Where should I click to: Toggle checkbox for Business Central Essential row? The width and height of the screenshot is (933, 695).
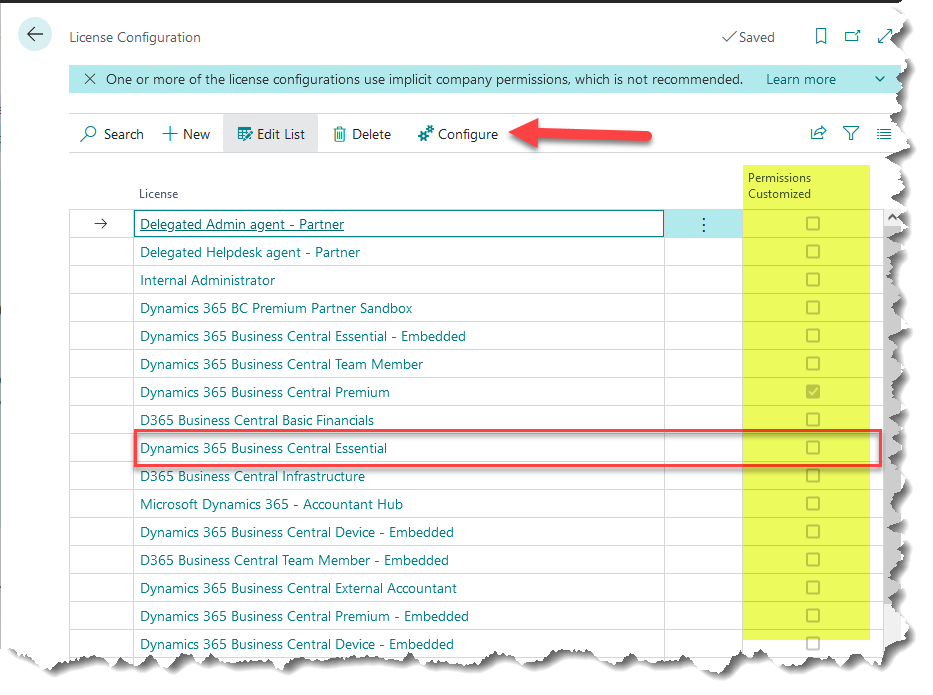(812, 447)
